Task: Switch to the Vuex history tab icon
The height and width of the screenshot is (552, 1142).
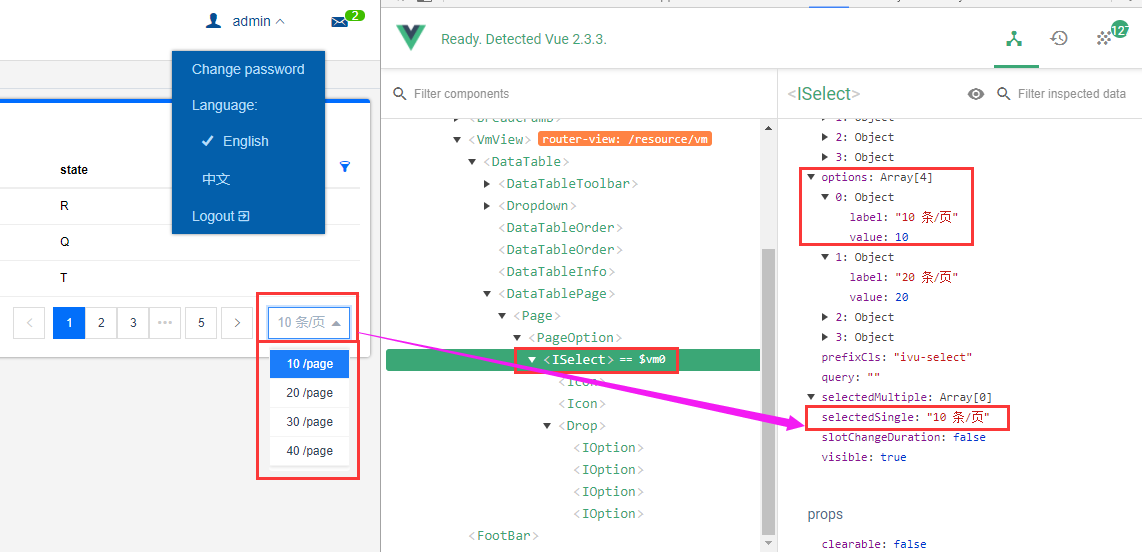Action: pos(1059,39)
